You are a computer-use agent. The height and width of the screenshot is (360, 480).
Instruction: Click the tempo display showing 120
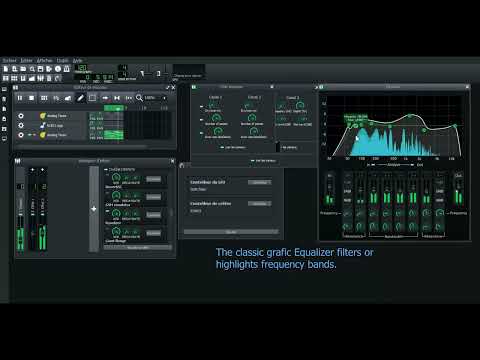(81, 68)
